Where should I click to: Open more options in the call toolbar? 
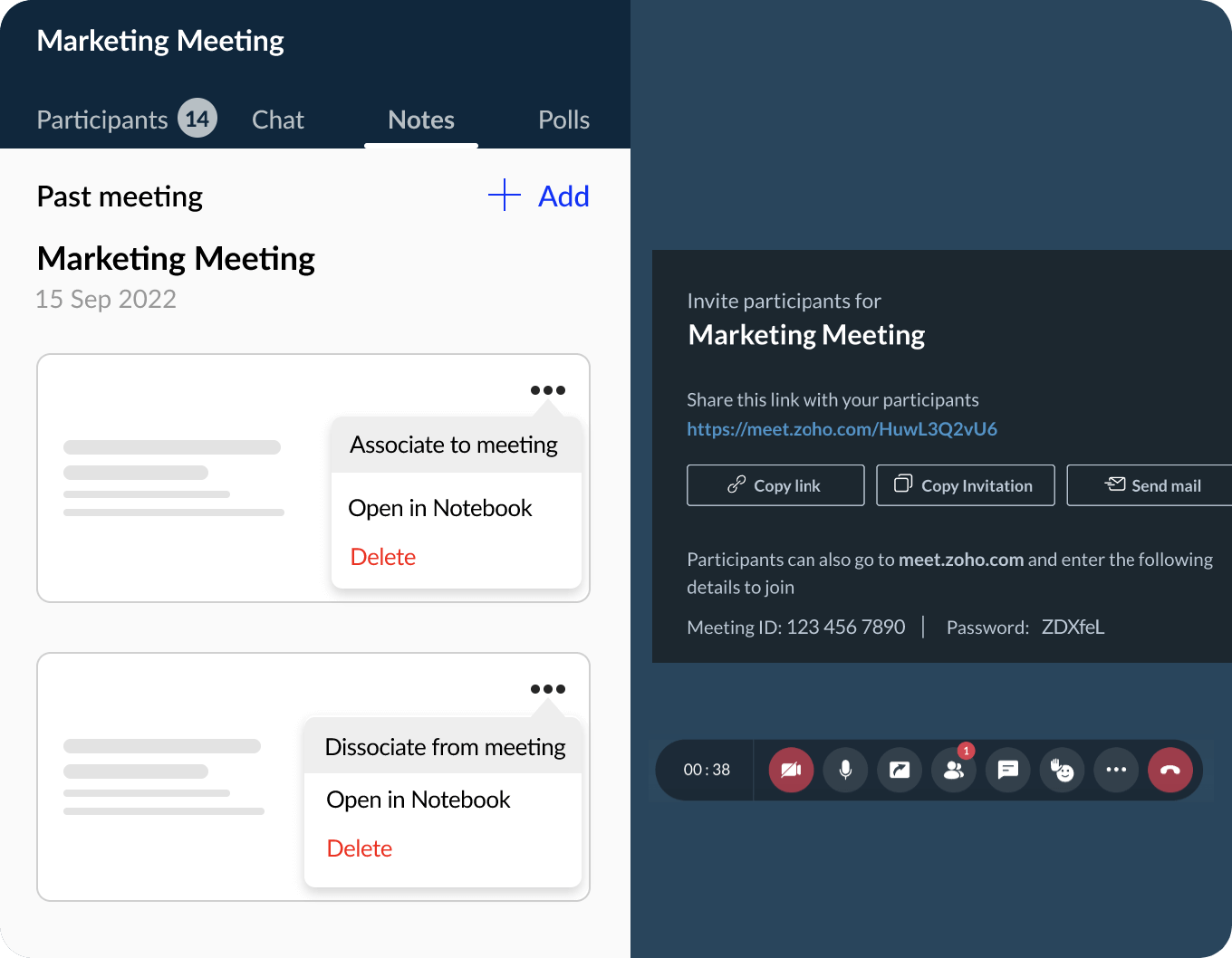pos(1116,770)
